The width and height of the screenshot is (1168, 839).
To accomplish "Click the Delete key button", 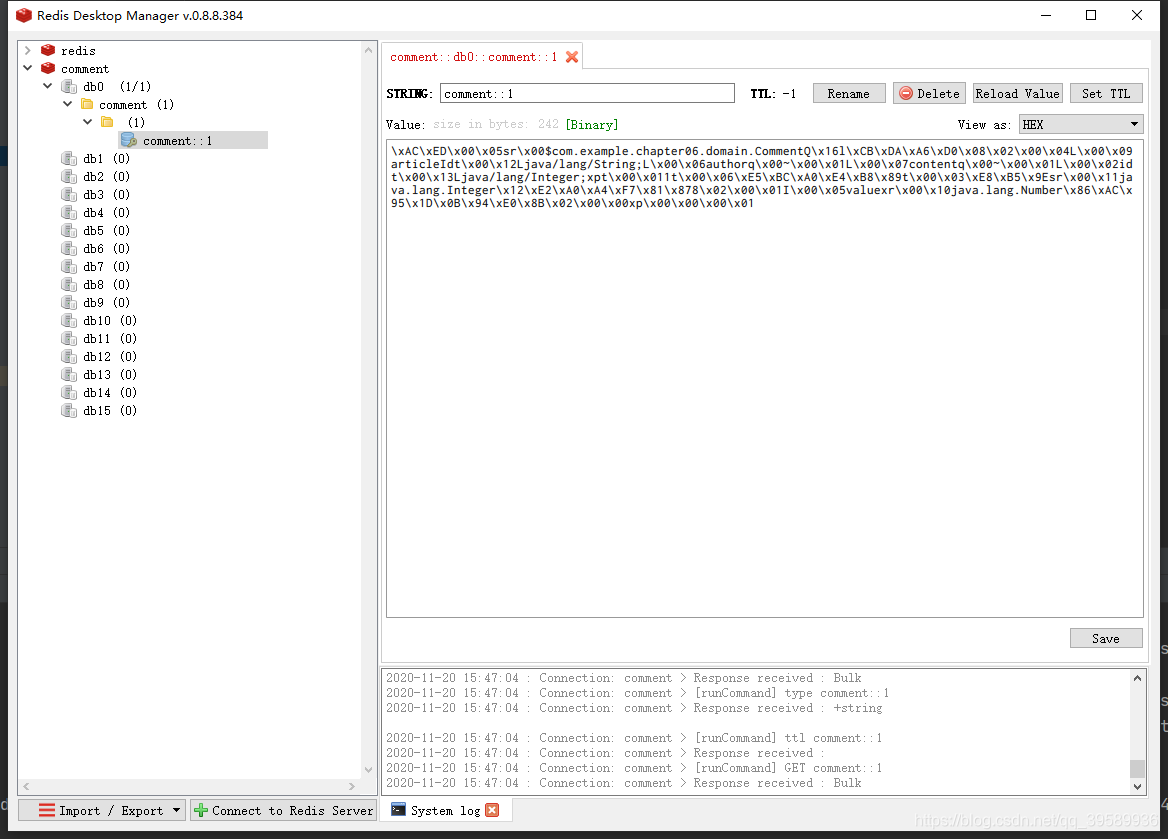I will point(929,93).
